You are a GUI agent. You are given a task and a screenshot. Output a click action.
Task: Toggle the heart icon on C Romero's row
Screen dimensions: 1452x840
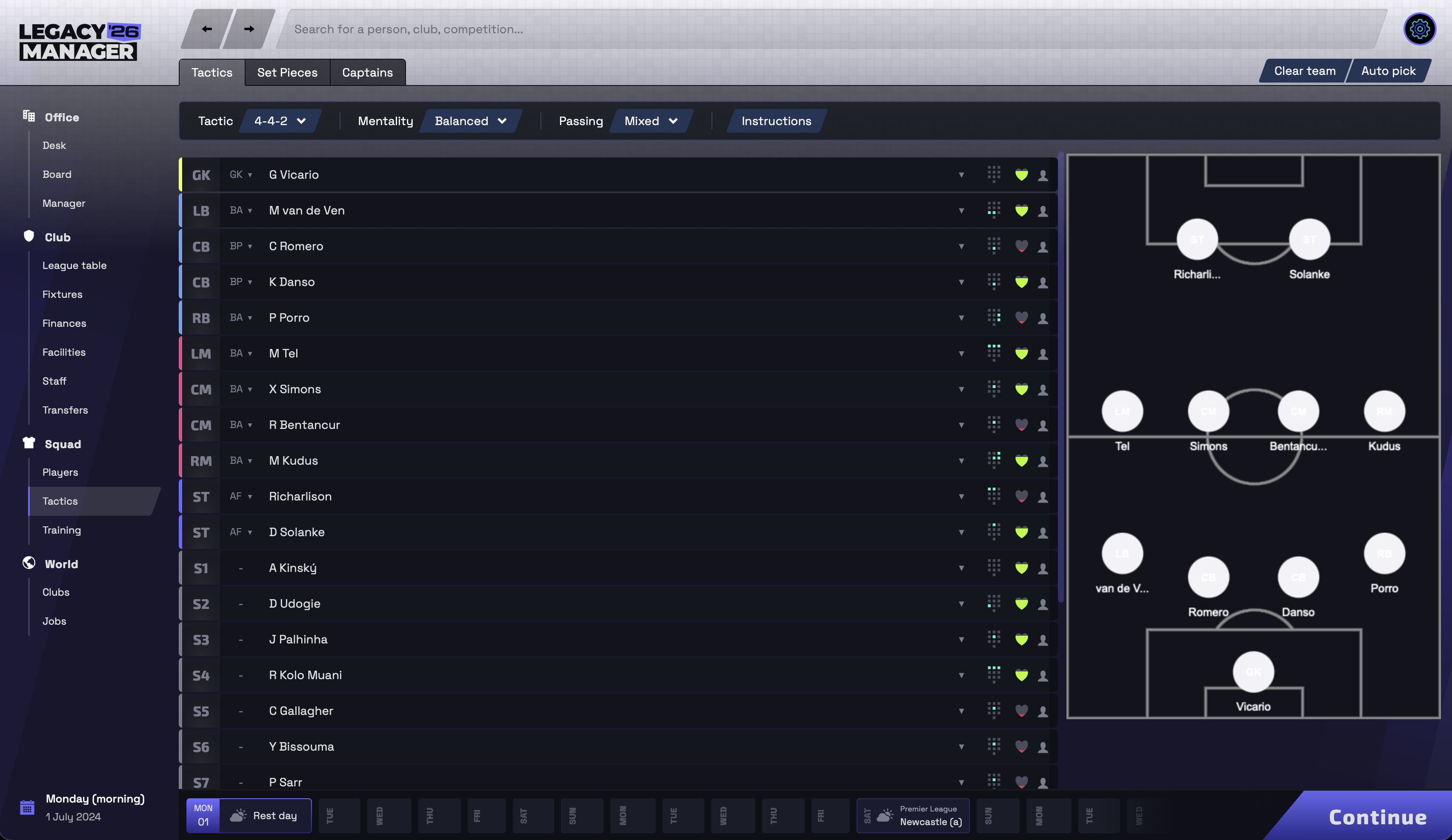click(x=1022, y=246)
